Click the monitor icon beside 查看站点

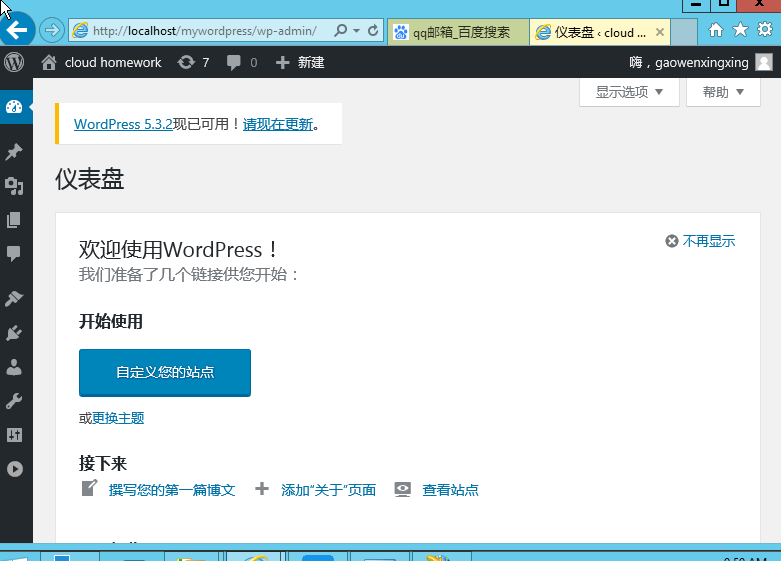(x=402, y=489)
